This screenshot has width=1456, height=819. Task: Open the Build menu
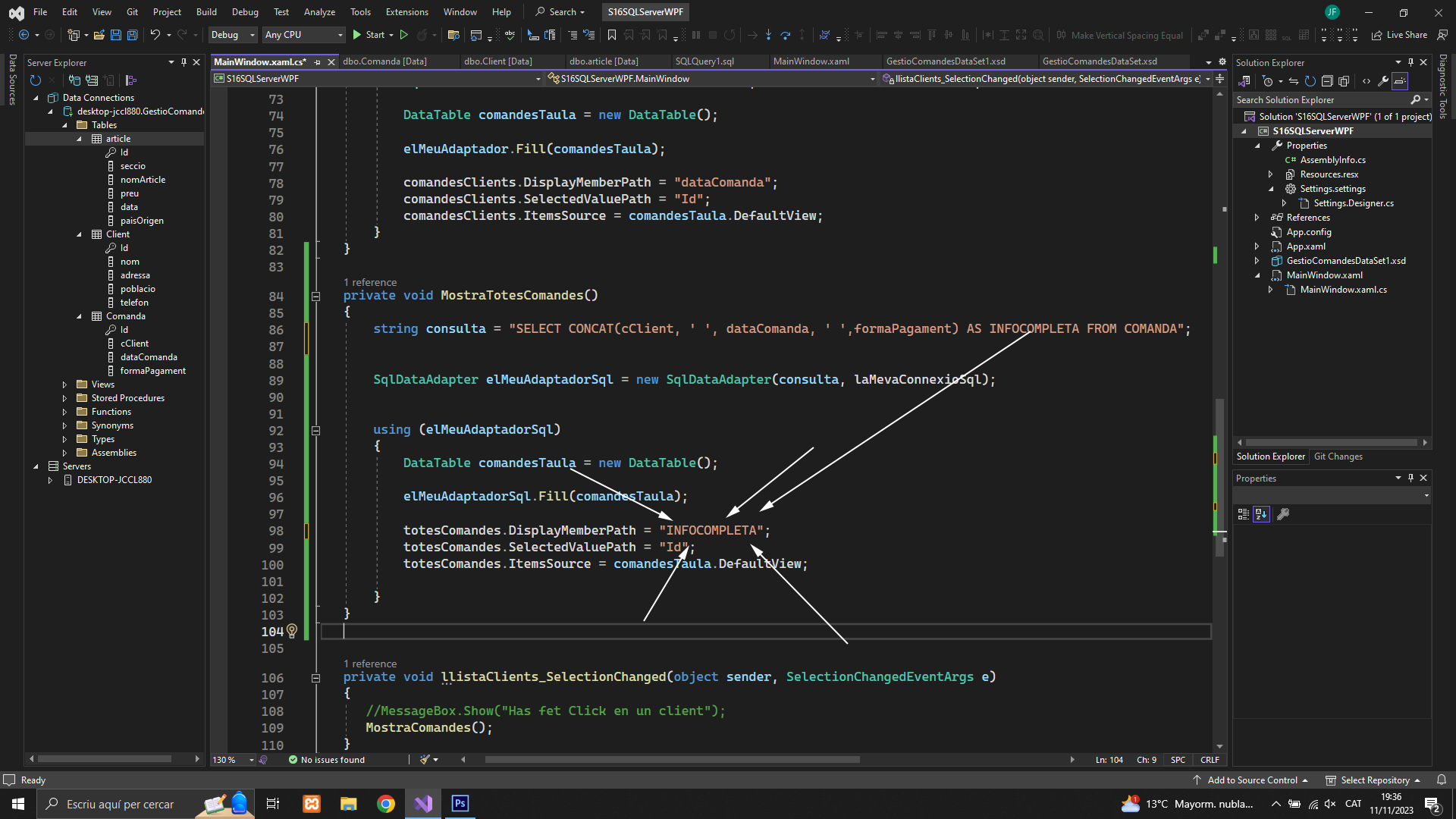tap(206, 12)
